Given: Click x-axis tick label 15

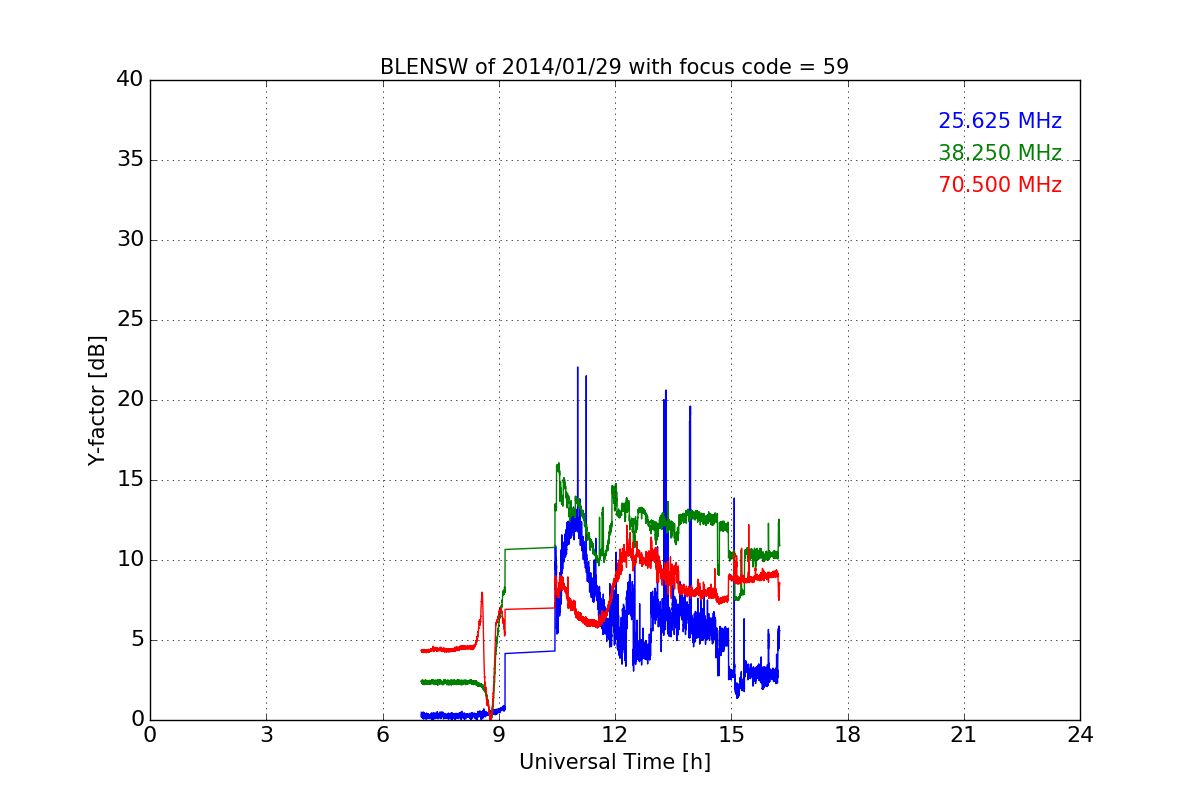Looking at the screenshot, I should tap(731, 734).
